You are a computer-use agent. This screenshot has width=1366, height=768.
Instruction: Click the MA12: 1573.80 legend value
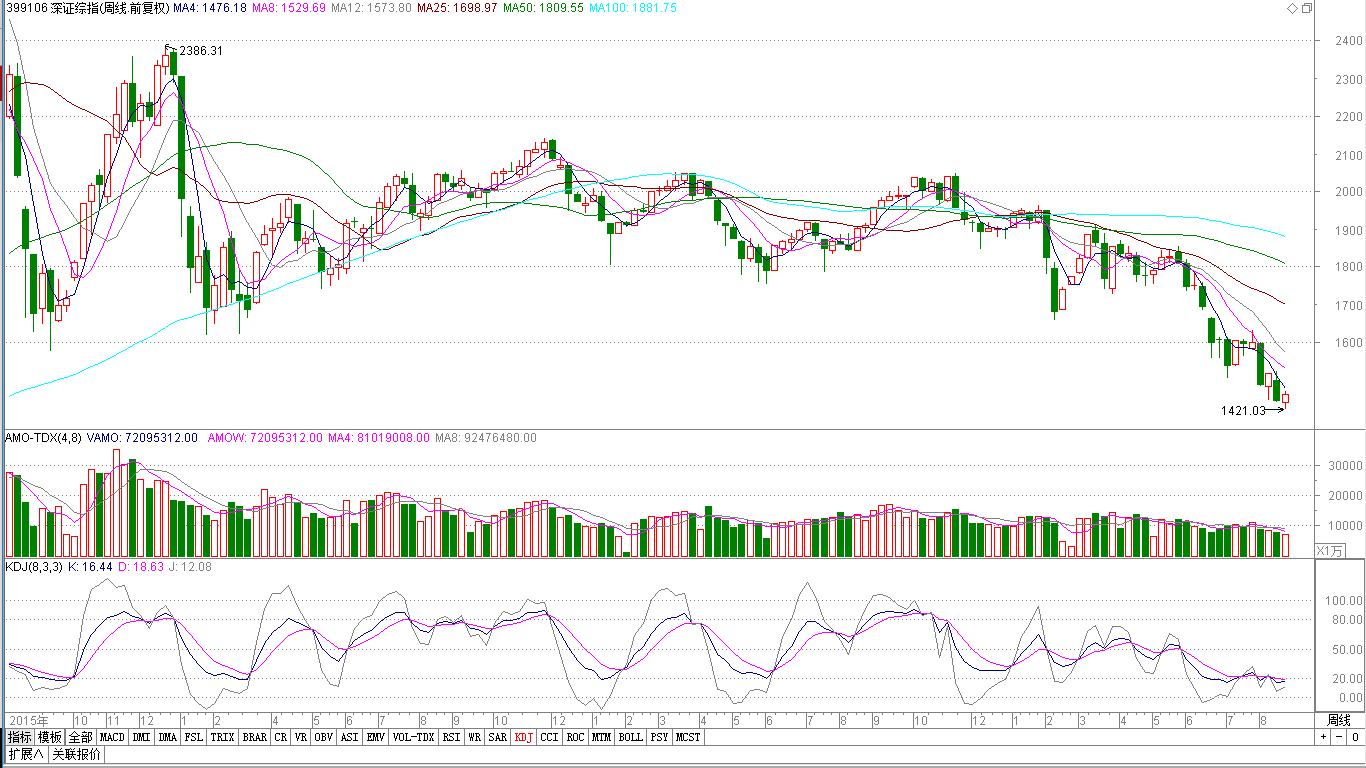371,8
